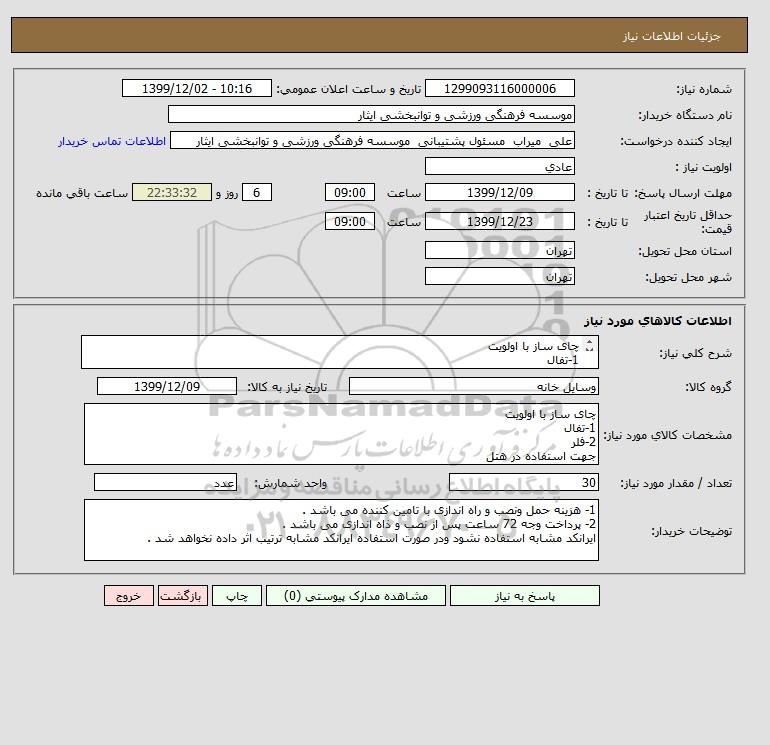Click the شهر محل تحویل field
The width and height of the screenshot is (770, 745).
click(x=499, y=276)
